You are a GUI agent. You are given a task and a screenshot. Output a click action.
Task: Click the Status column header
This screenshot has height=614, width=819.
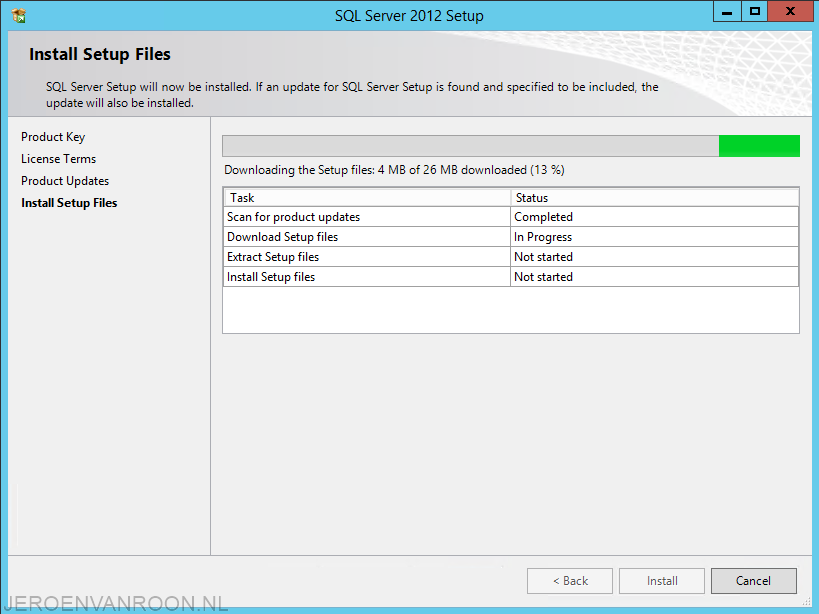pos(654,198)
